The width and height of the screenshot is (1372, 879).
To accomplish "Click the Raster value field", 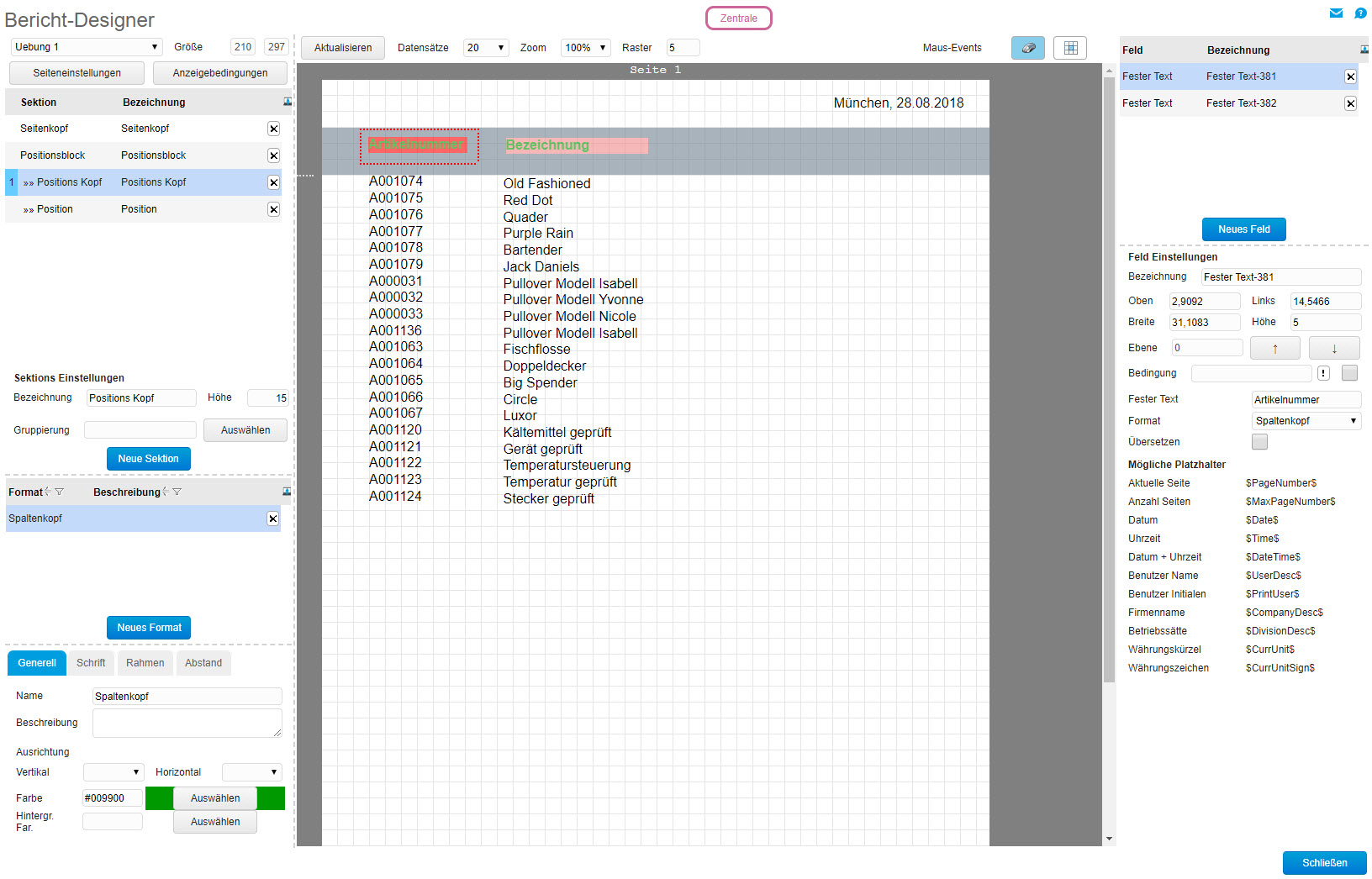I will (683, 48).
